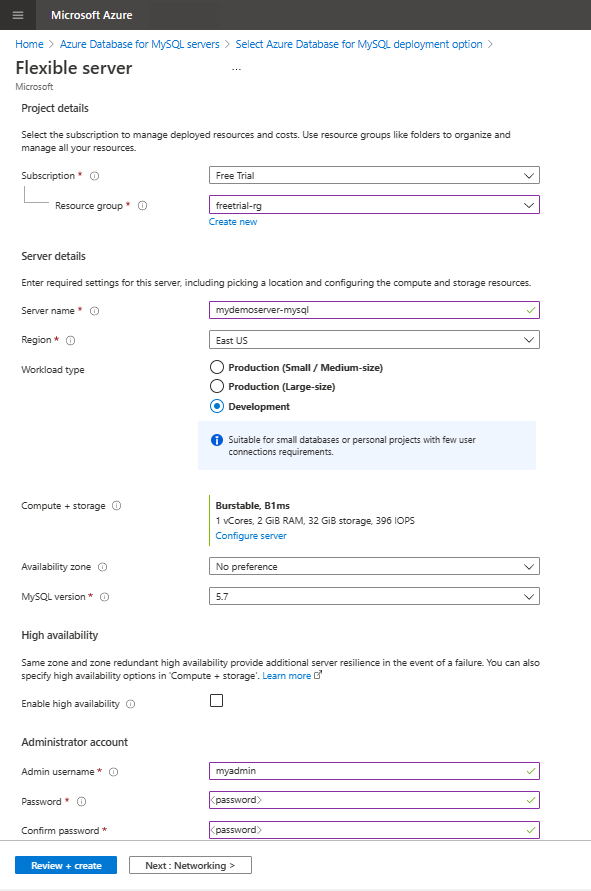Screen dimensions: 591x891
Task: Open the MySQL version dropdown
Action: tap(374, 595)
